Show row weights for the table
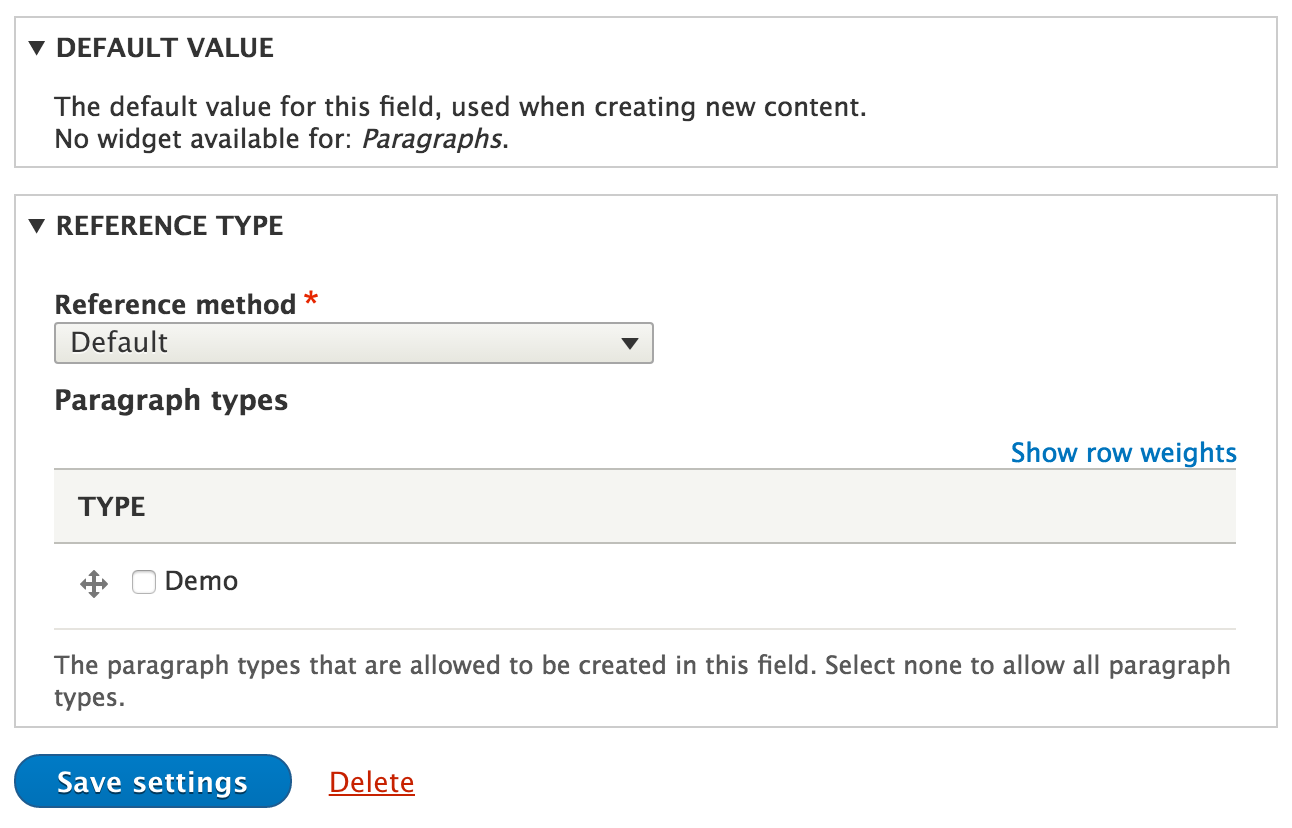The width and height of the screenshot is (1292, 828). [1124, 453]
